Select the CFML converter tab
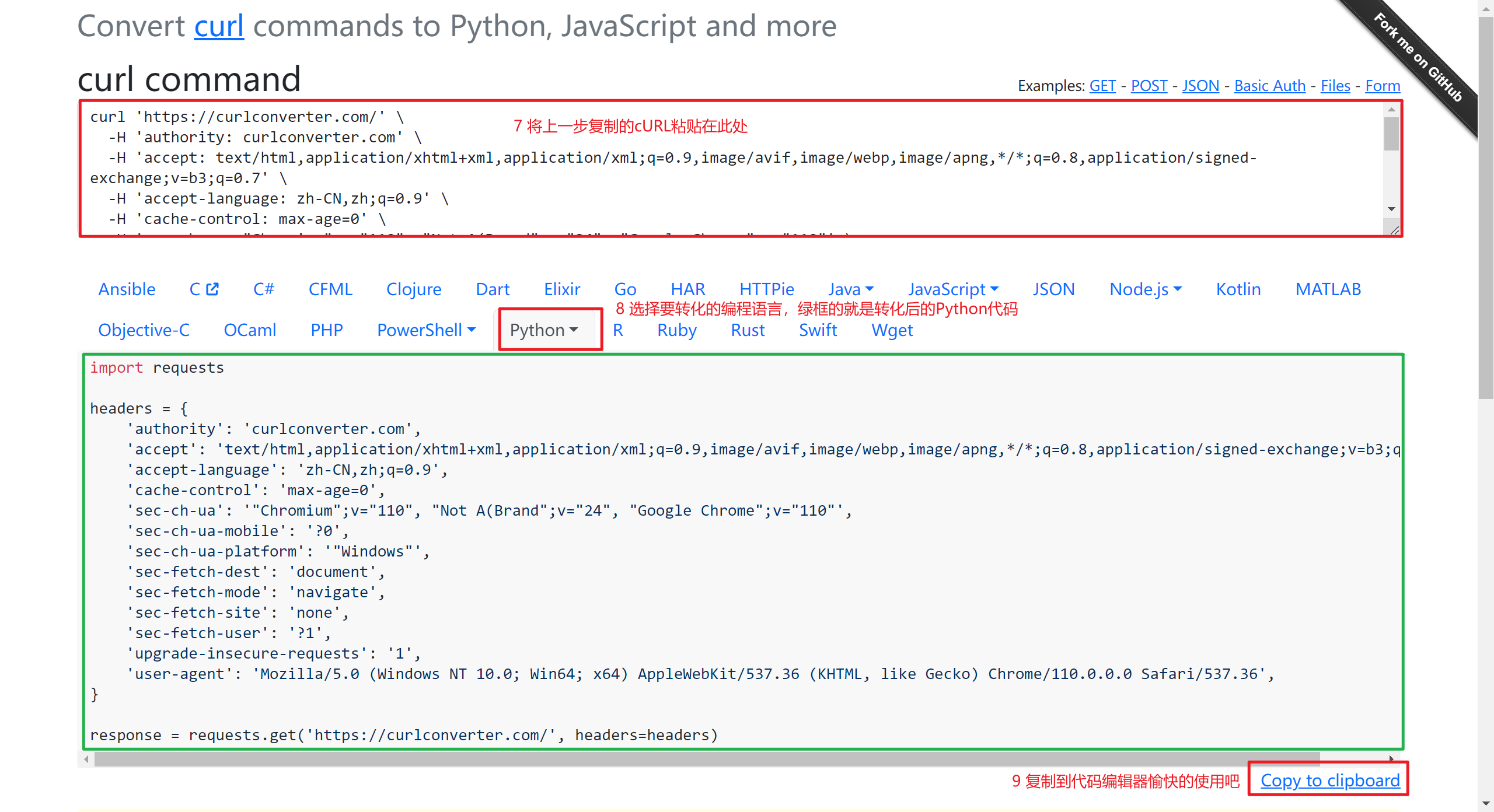 coord(330,289)
